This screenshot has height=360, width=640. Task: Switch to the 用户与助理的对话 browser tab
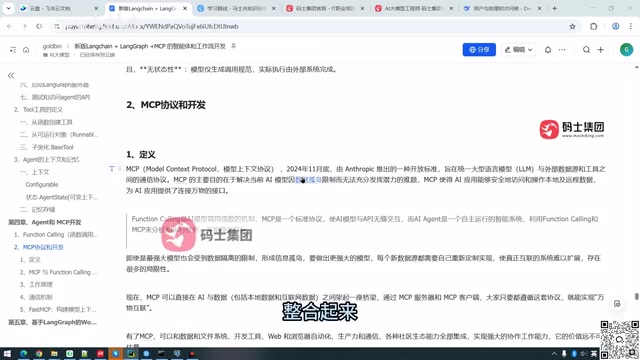[x=503, y=8]
